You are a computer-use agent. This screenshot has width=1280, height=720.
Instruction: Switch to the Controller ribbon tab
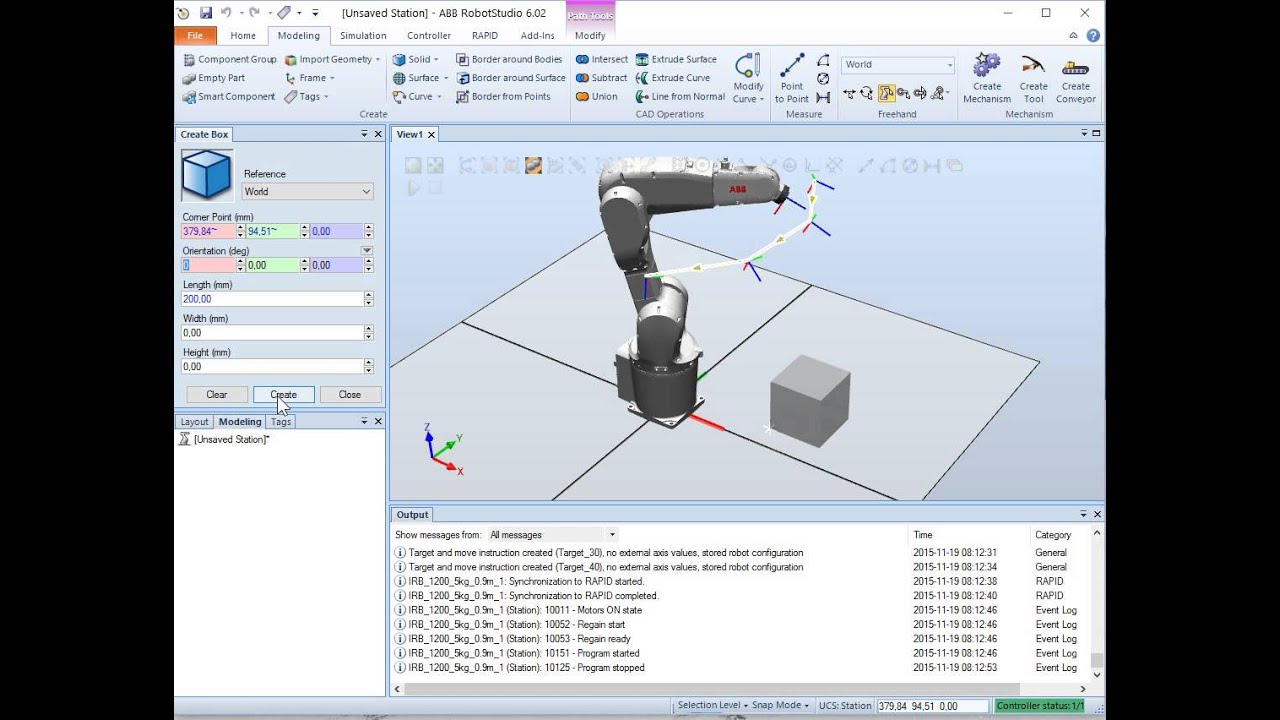[x=429, y=35]
